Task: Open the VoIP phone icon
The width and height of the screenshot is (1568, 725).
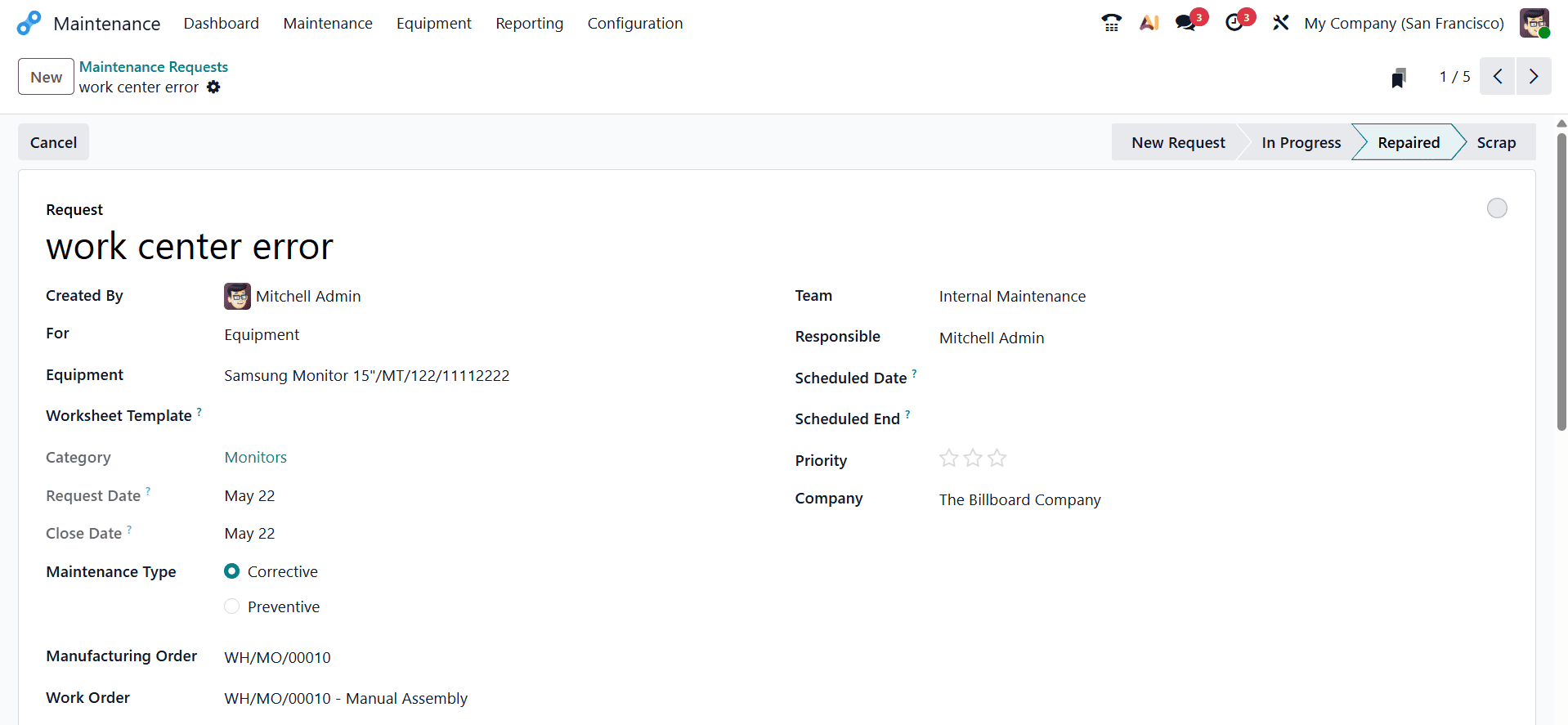Action: point(1111,23)
